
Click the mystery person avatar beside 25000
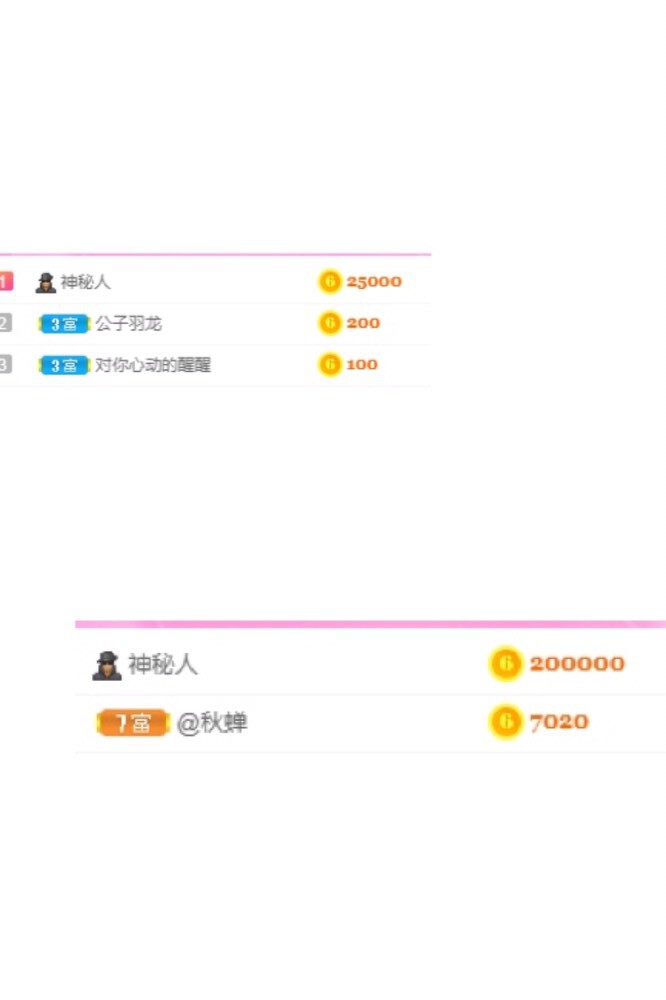coord(45,283)
